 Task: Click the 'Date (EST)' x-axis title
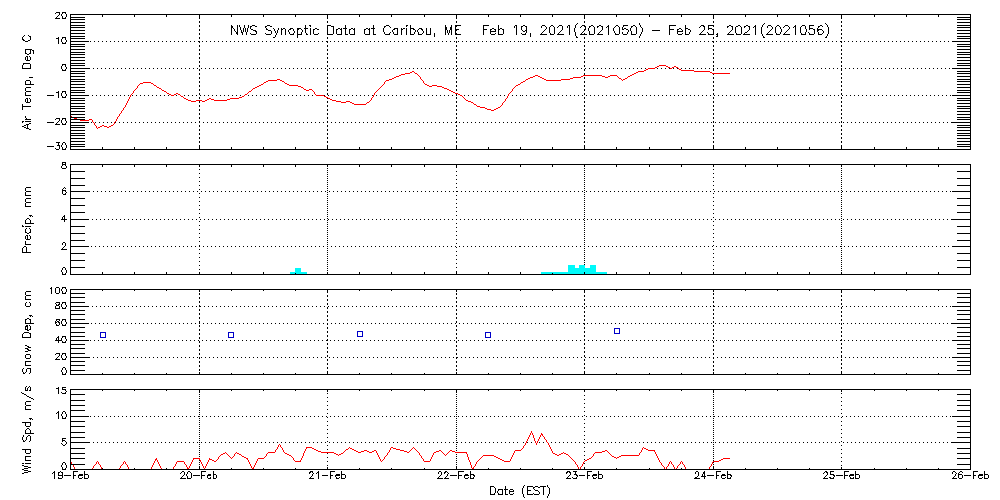pos(520,491)
